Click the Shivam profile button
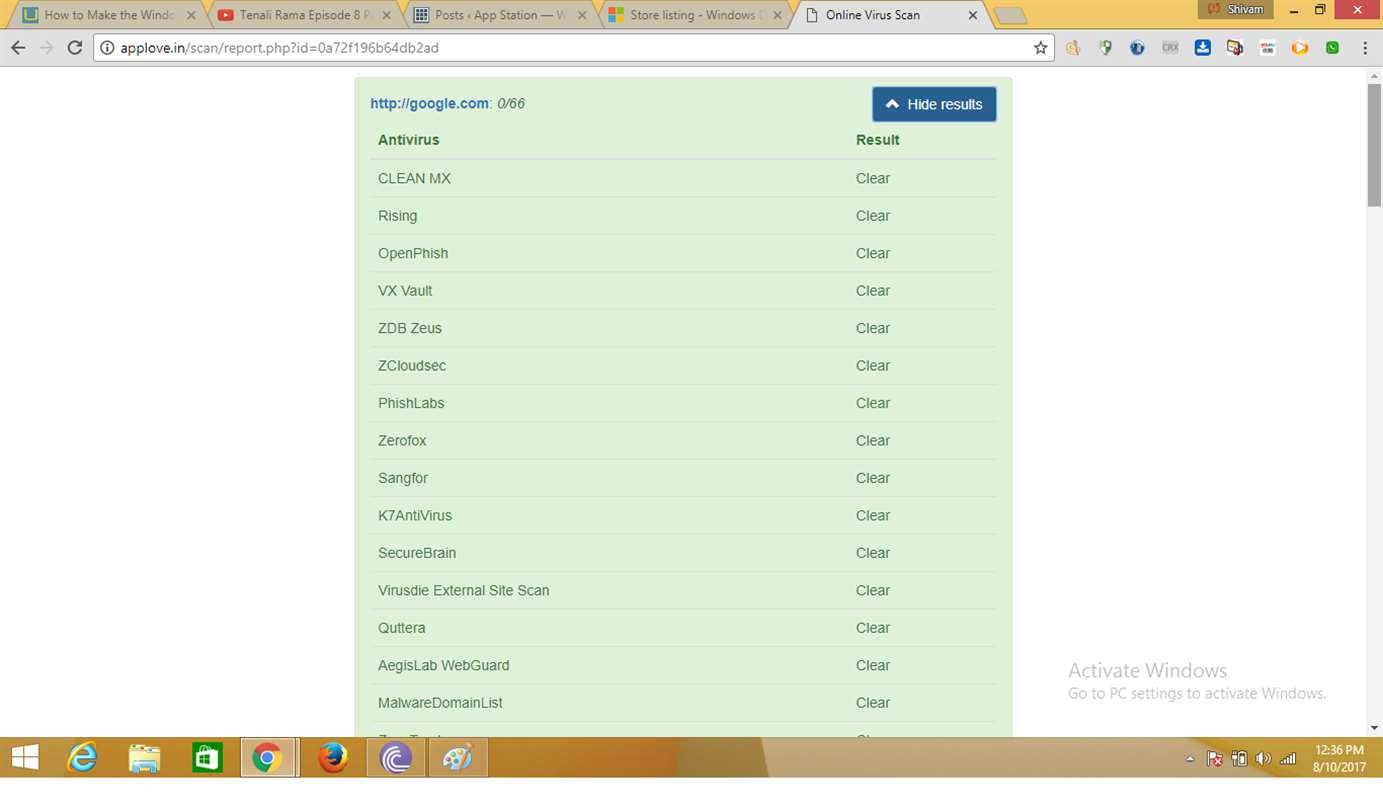Viewport: 1383px width, 810px height. coord(1236,10)
